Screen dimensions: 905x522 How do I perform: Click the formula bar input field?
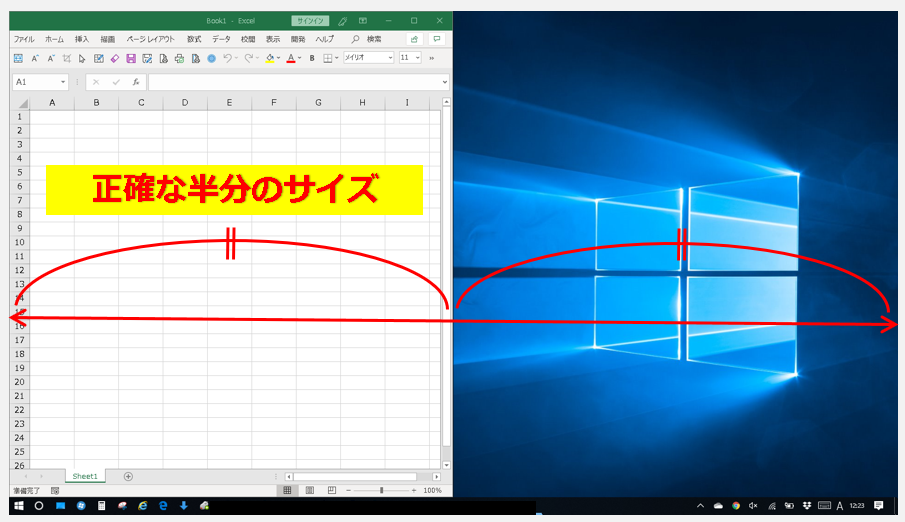point(295,82)
